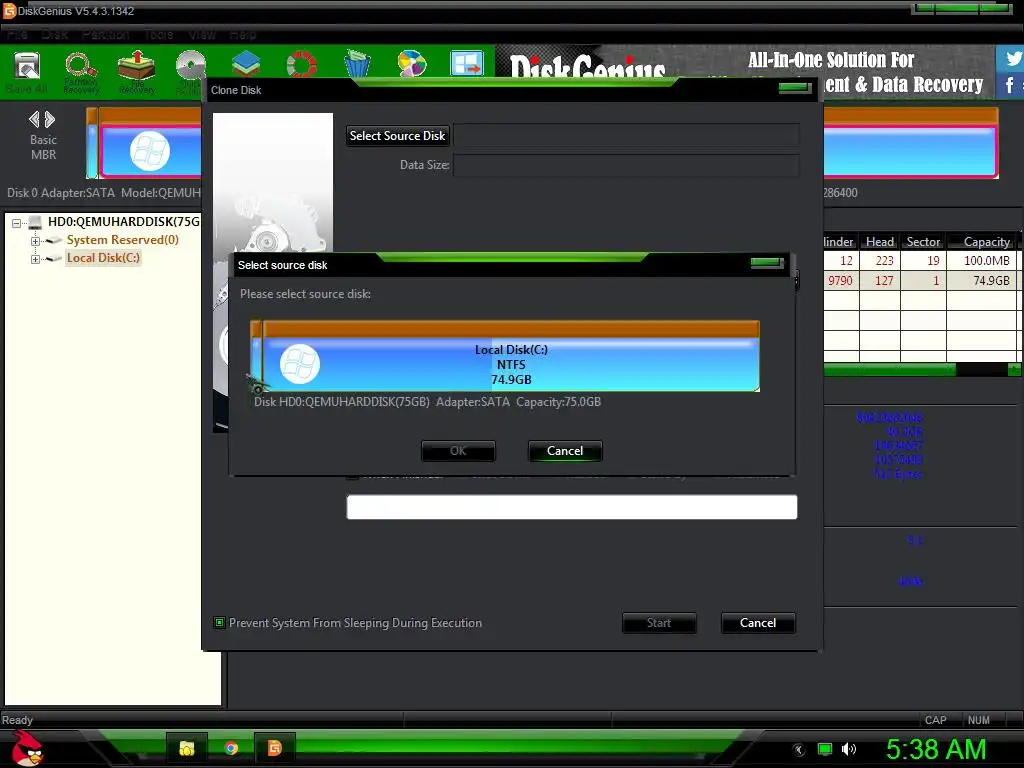Select Local Disk(C:) in disk tree
Viewport: 1024px width, 768px height.
[103, 258]
